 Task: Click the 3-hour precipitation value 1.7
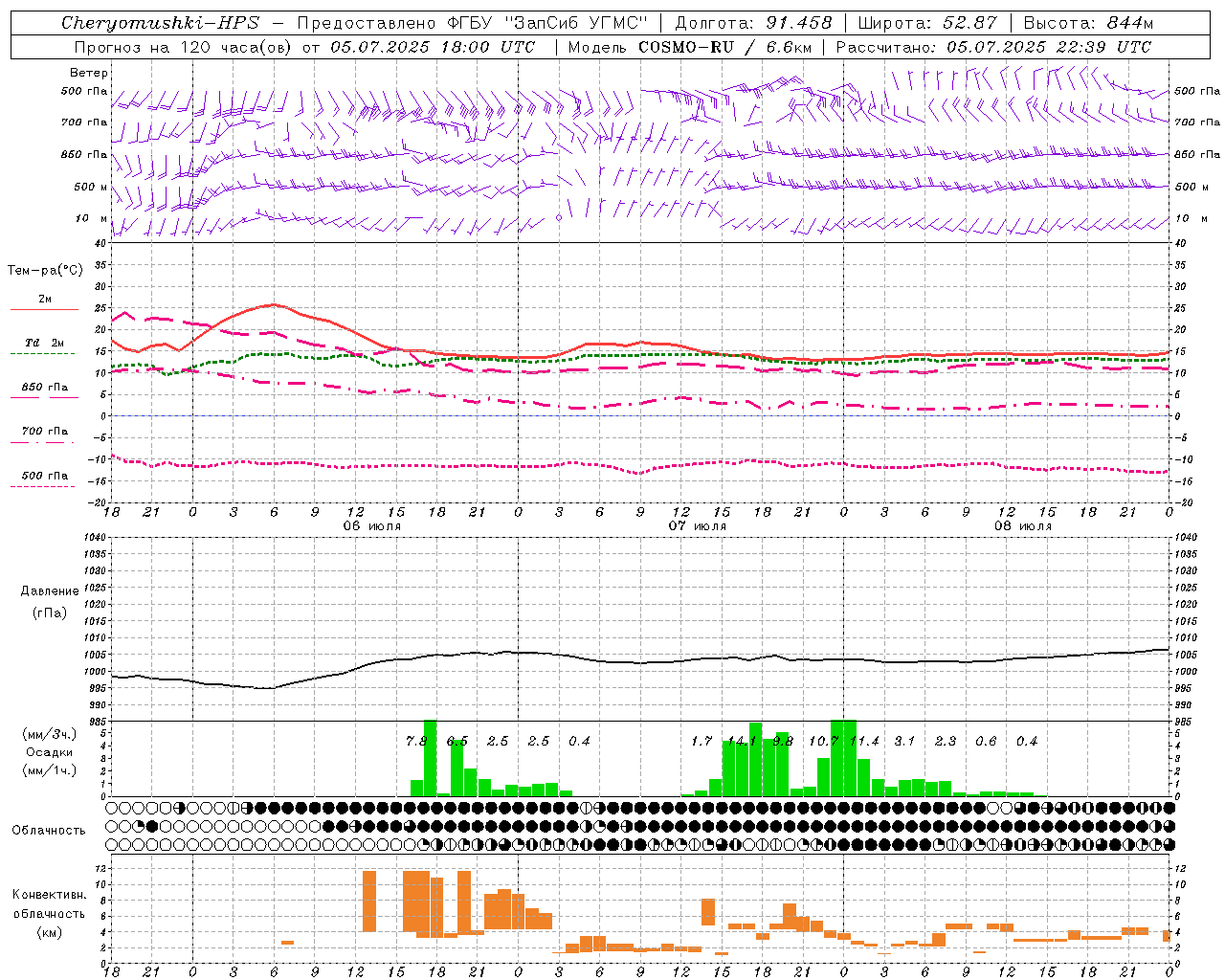(702, 742)
